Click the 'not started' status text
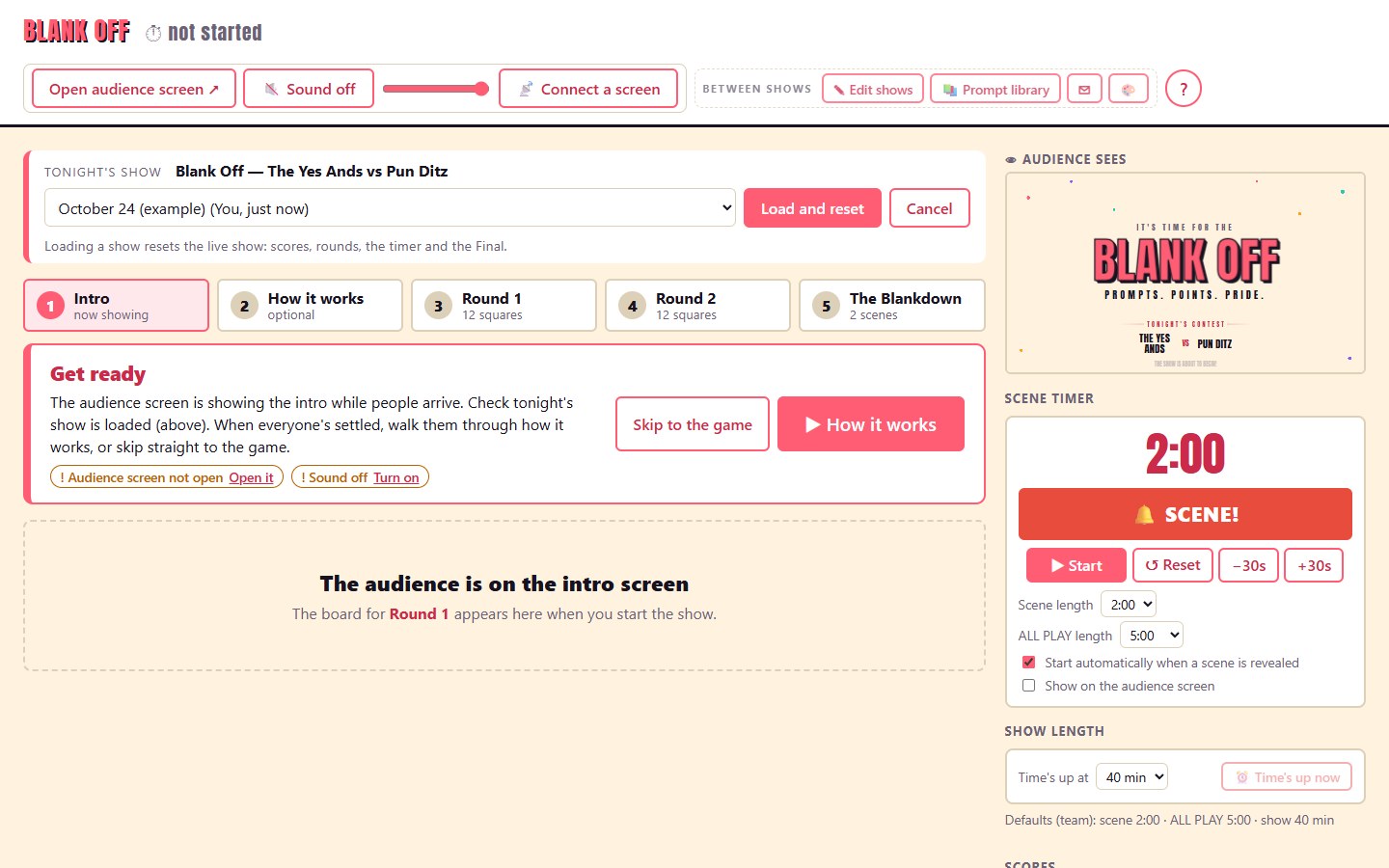1389x868 pixels. coord(215,33)
